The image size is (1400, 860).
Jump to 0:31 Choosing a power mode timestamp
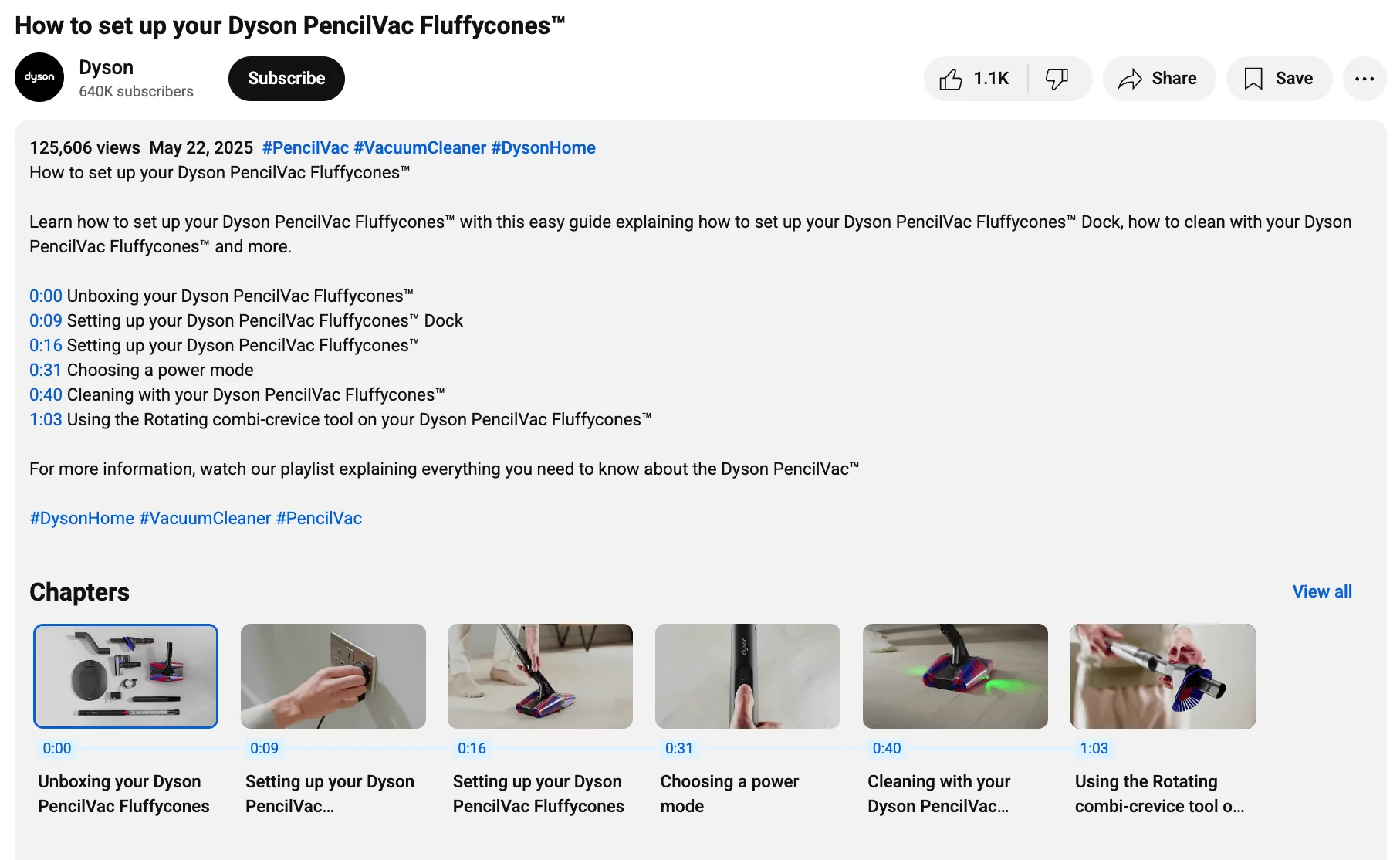tap(44, 370)
